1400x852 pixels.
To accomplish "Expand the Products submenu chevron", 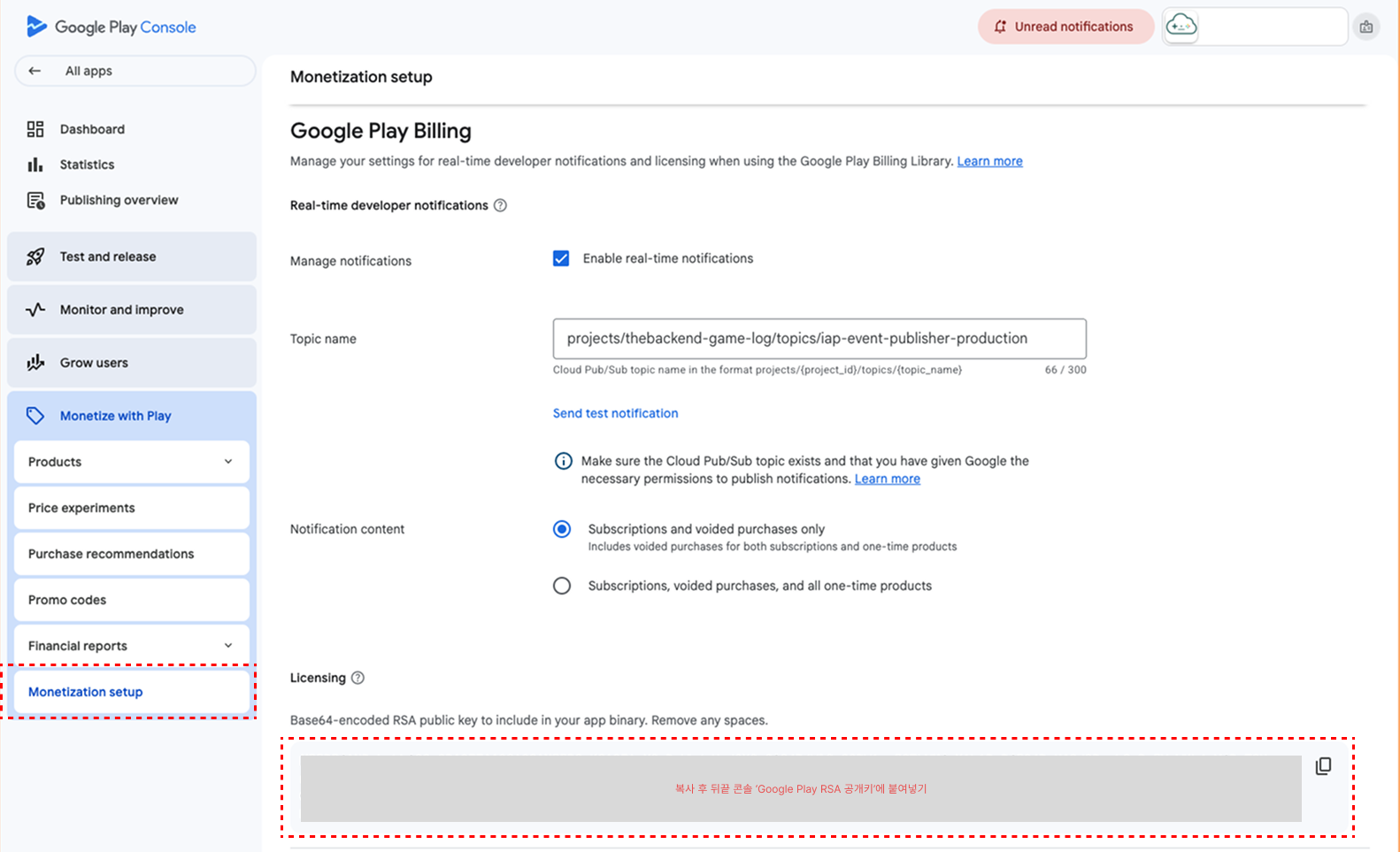I will point(228,462).
